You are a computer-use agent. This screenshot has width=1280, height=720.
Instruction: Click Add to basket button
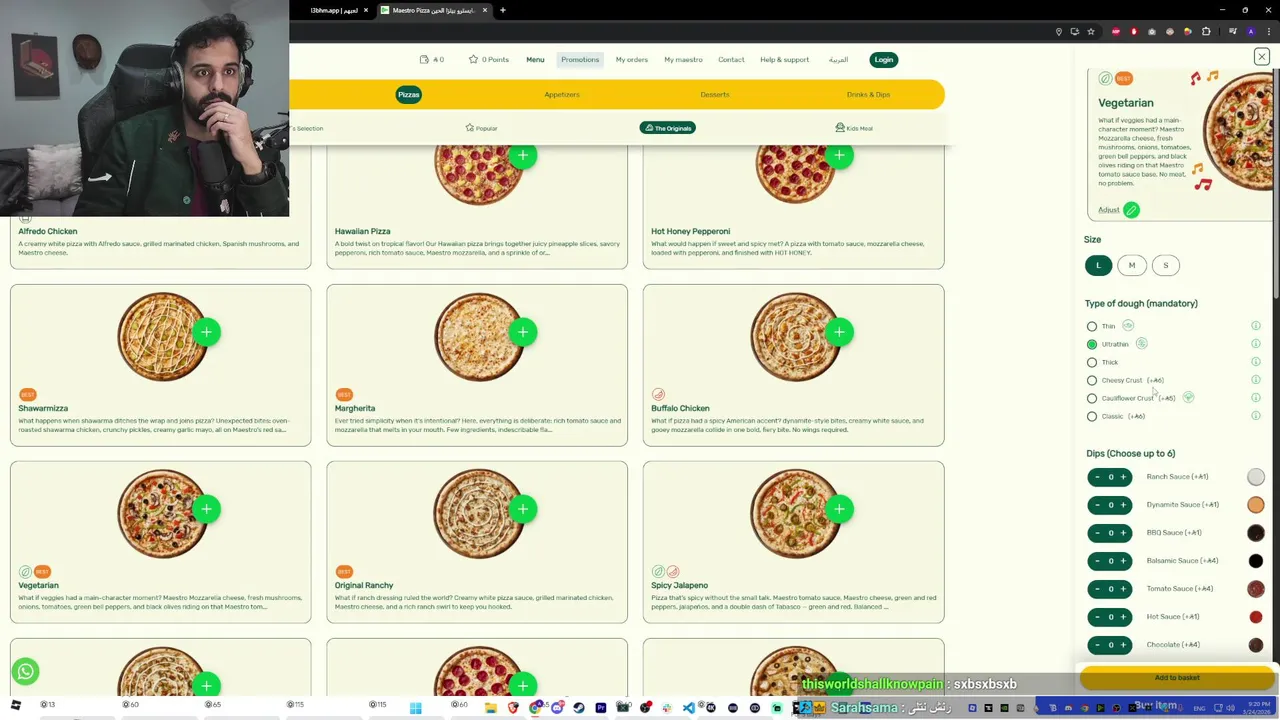(x=1177, y=678)
